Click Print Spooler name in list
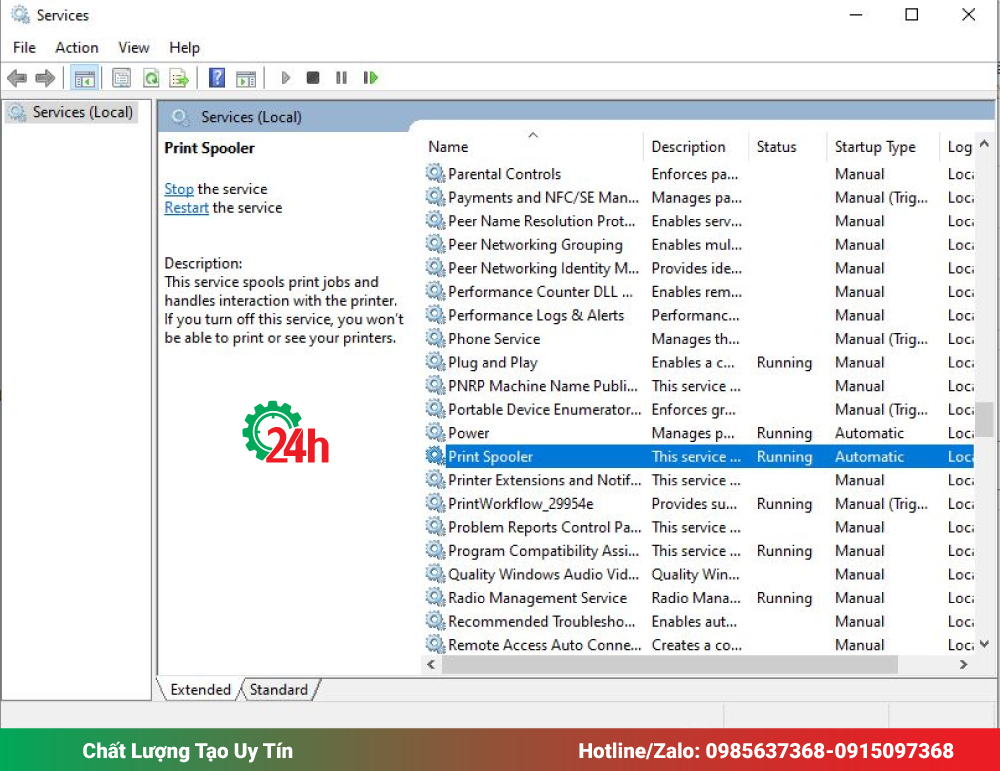Screen dimensions: 1000x771 click(490, 457)
